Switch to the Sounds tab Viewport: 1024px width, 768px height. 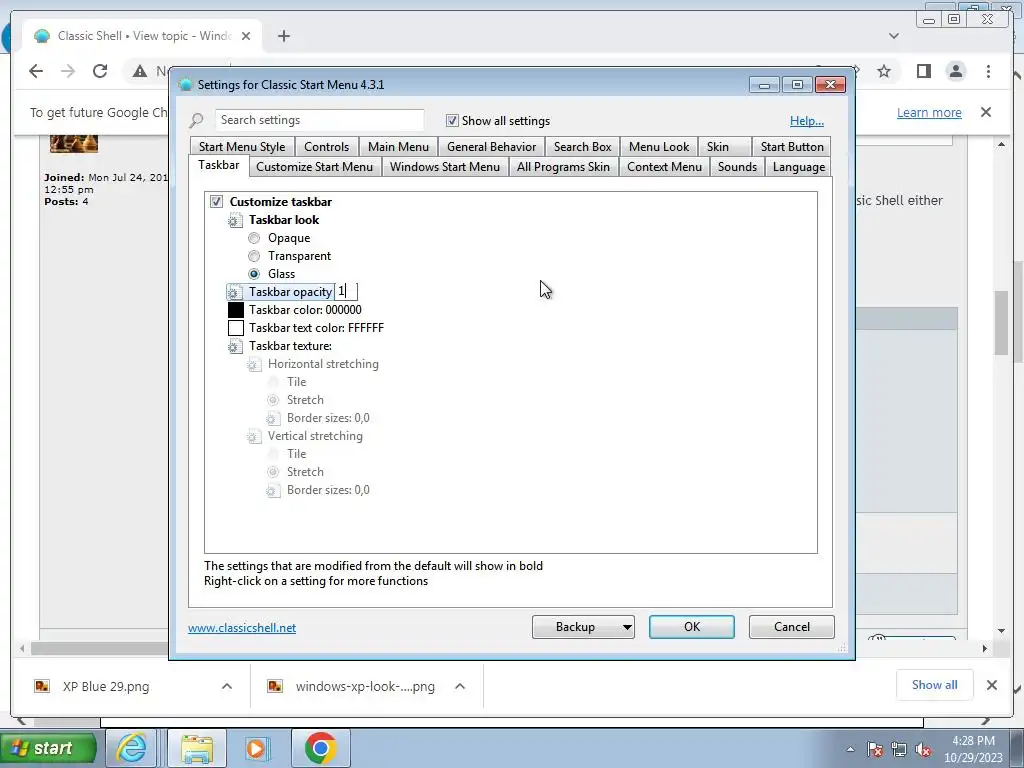737,167
